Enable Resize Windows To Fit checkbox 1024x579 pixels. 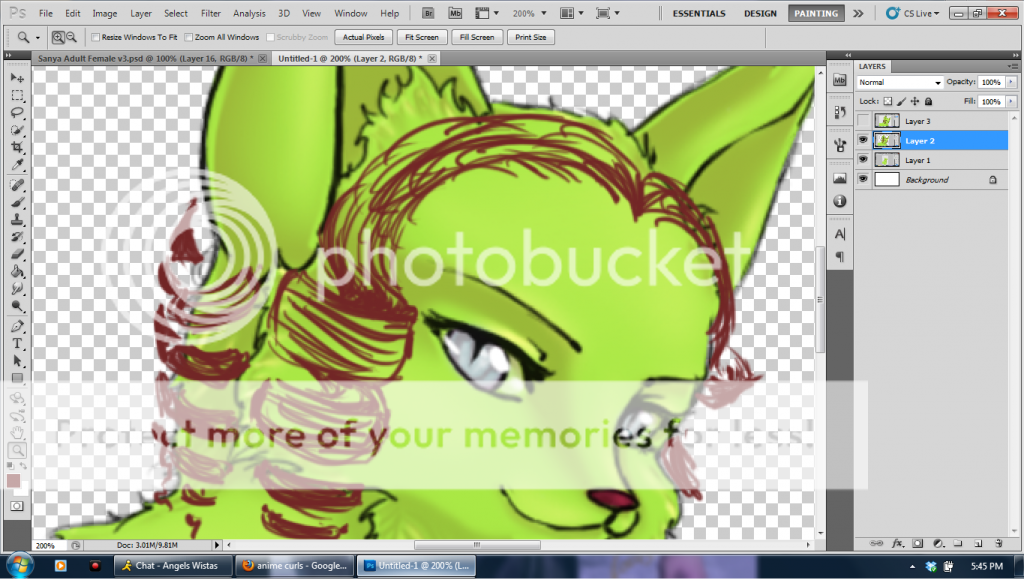click(x=95, y=37)
